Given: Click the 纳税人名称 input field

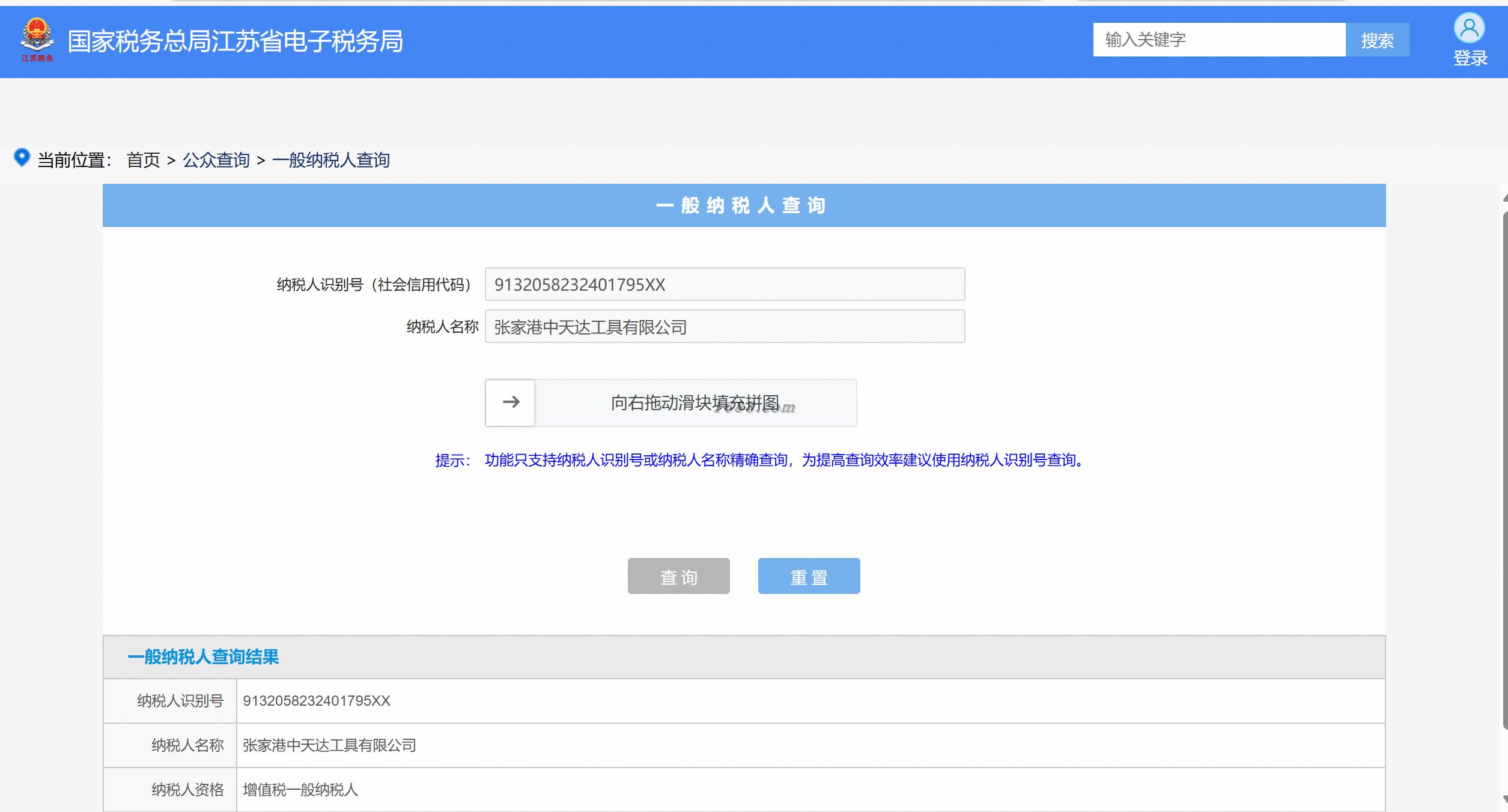Looking at the screenshot, I should click(x=725, y=327).
